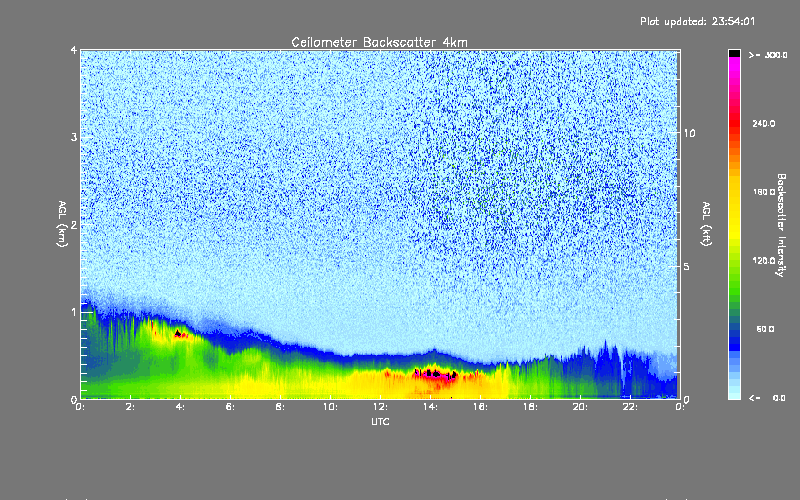This screenshot has width=800, height=500.
Task: Click the '12:' UTC tick label
Action: click(x=380, y=407)
